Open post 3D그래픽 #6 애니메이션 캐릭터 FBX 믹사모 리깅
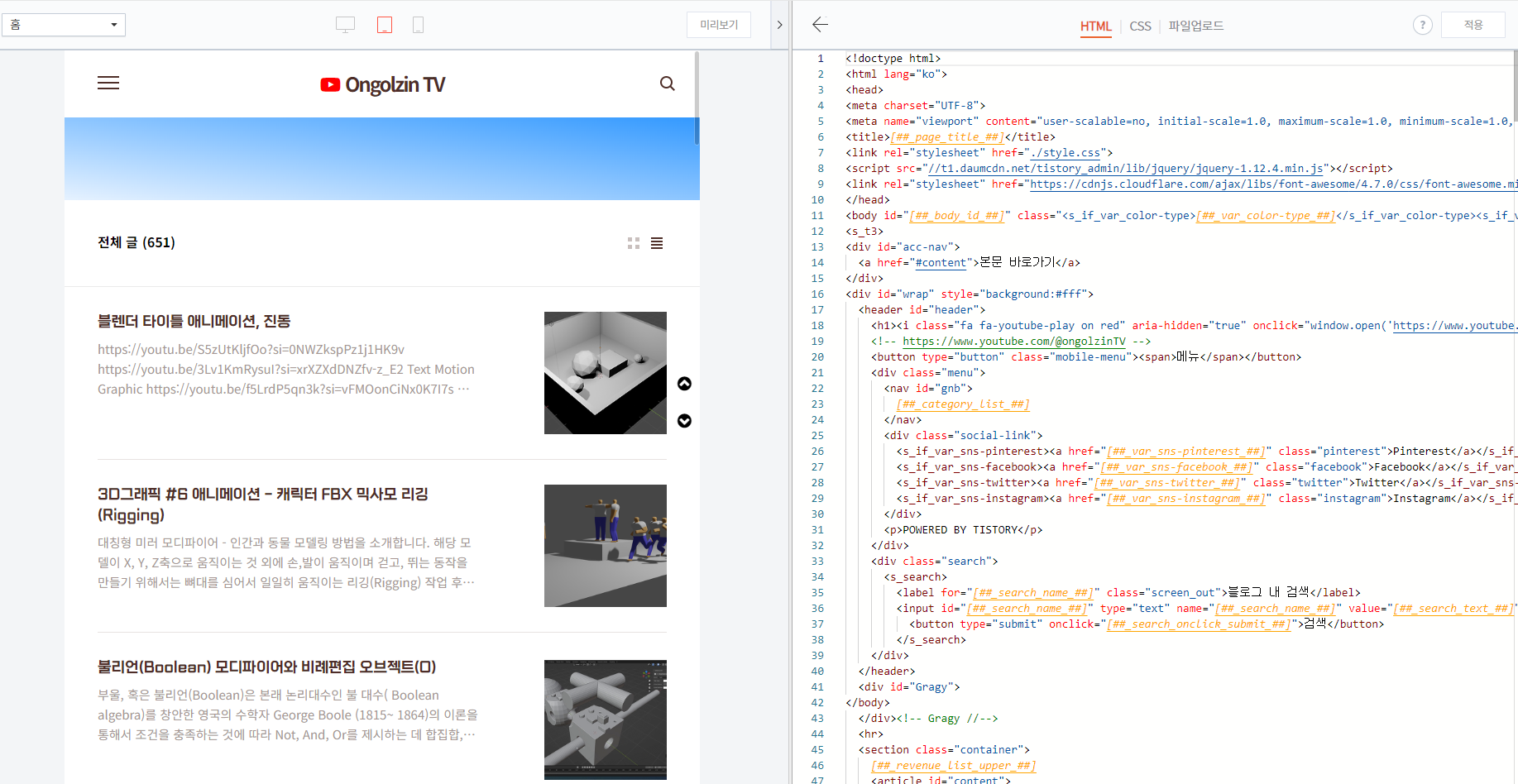 tap(263, 504)
